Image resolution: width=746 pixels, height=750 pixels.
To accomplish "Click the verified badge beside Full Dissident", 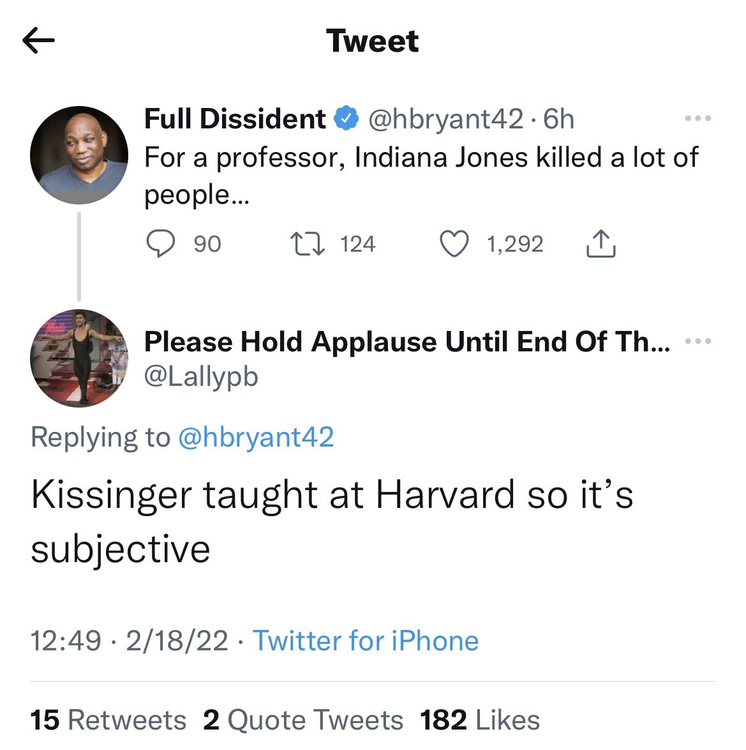I will click(x=346, y=119).
